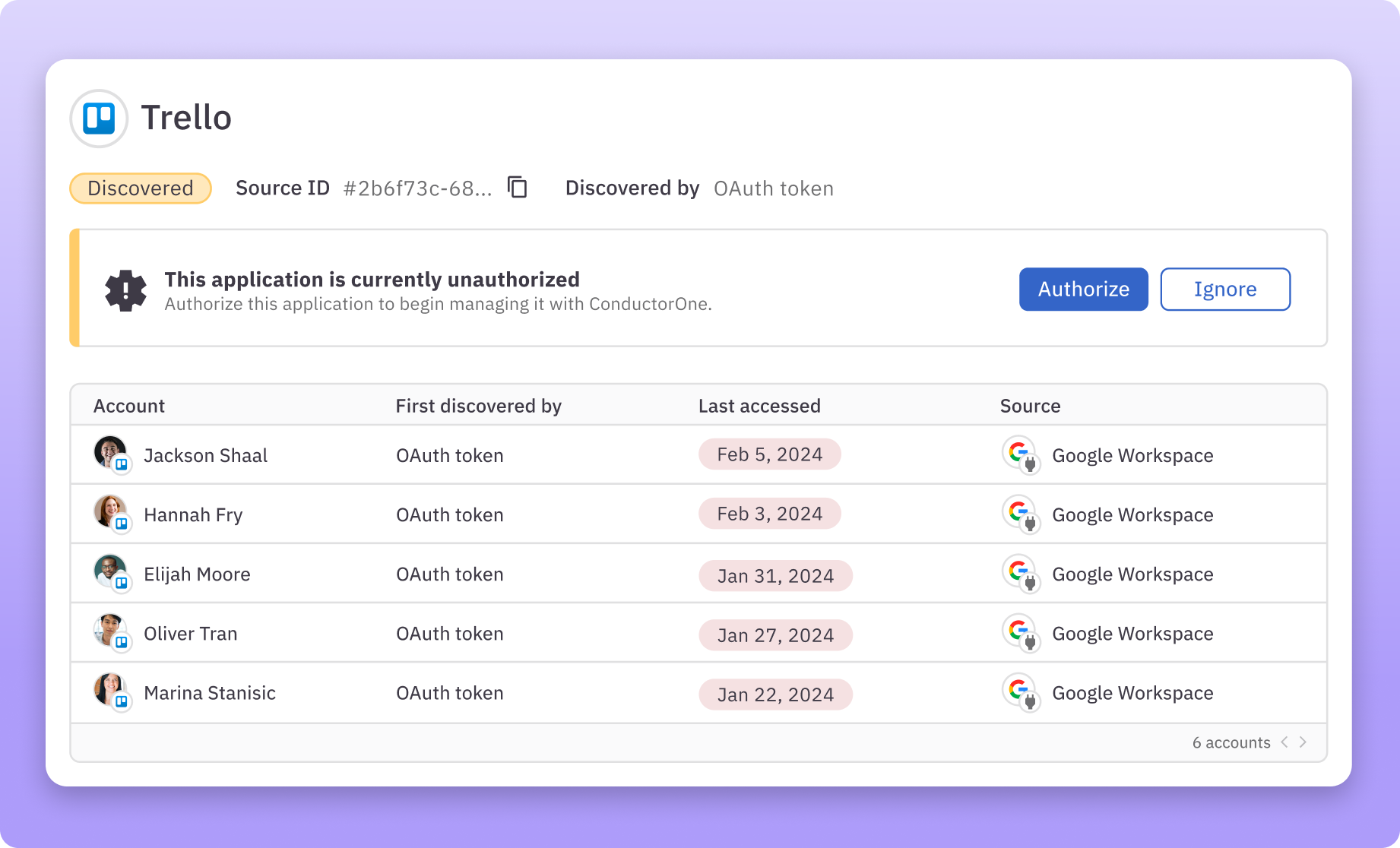Click the unauthorized warning gear icon
This screenshot has width=1400, height=848.
click(x=125, y=290)
